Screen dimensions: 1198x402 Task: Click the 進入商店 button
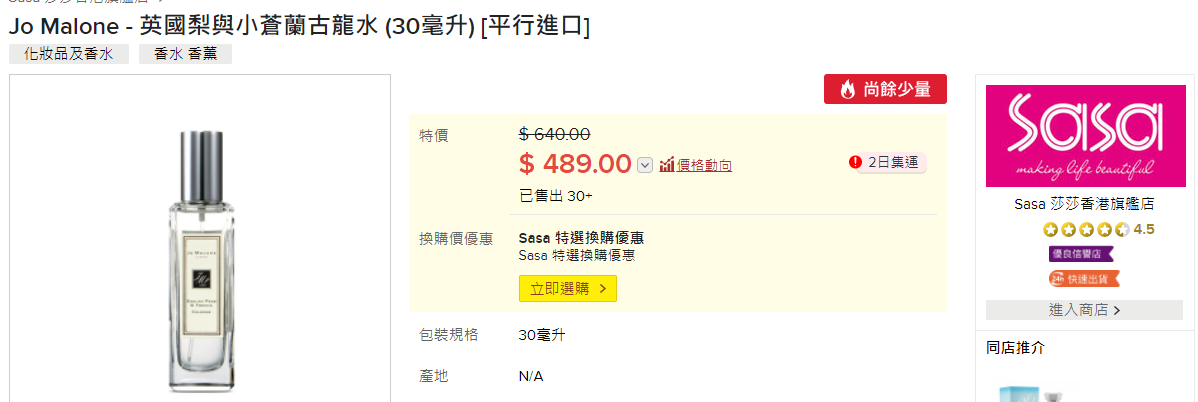1084,310
